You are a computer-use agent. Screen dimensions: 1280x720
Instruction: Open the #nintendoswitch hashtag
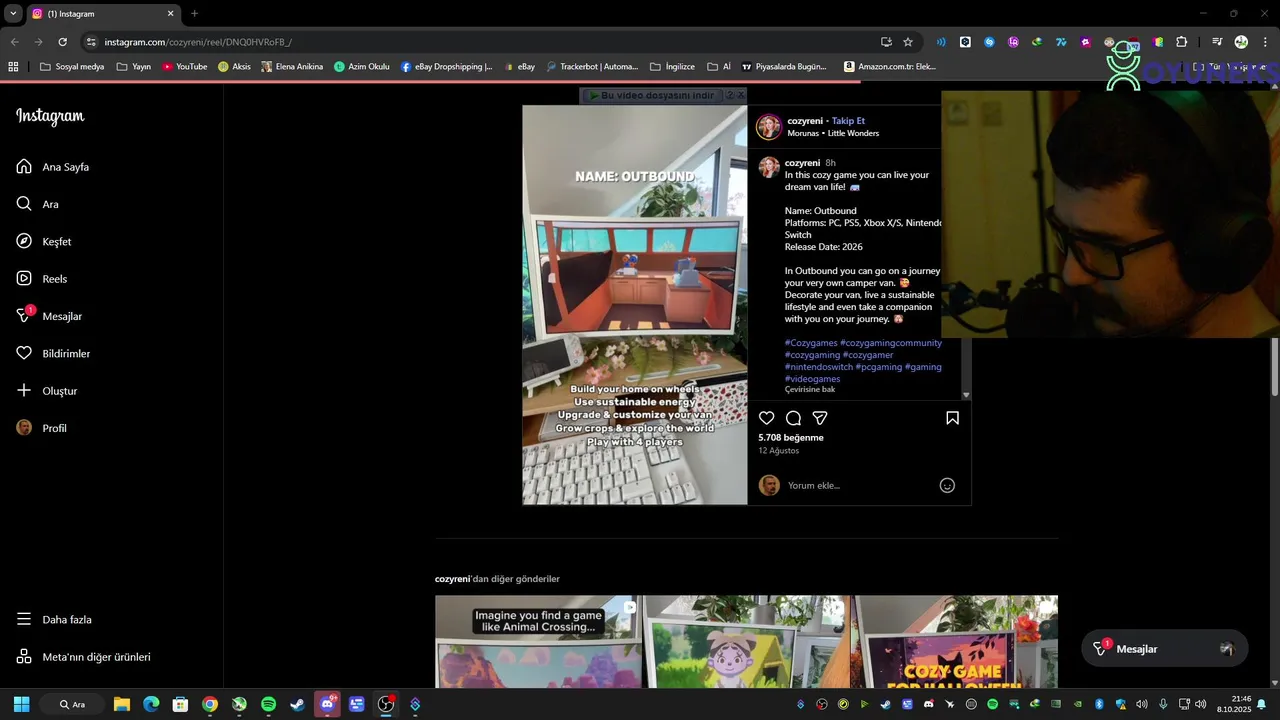[819, 367]
